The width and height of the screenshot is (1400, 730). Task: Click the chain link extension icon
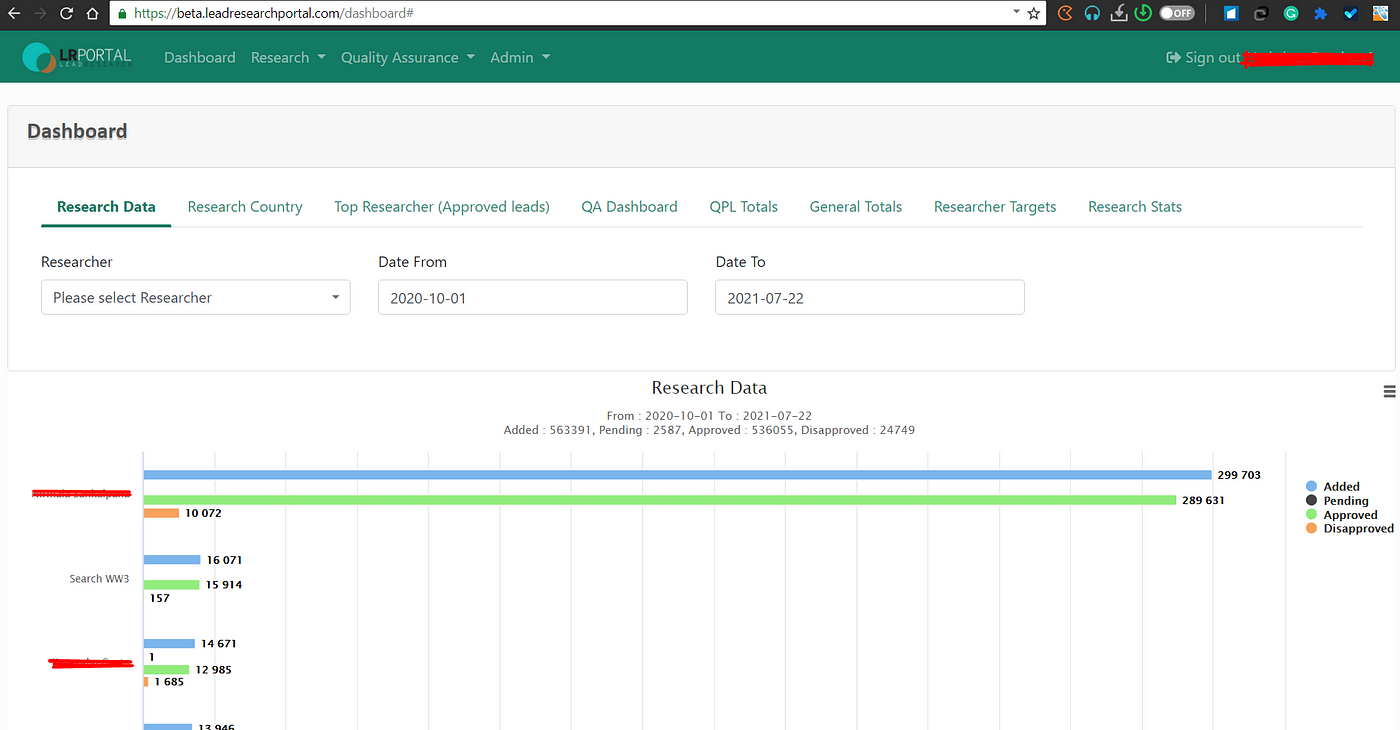(1261, 14)
